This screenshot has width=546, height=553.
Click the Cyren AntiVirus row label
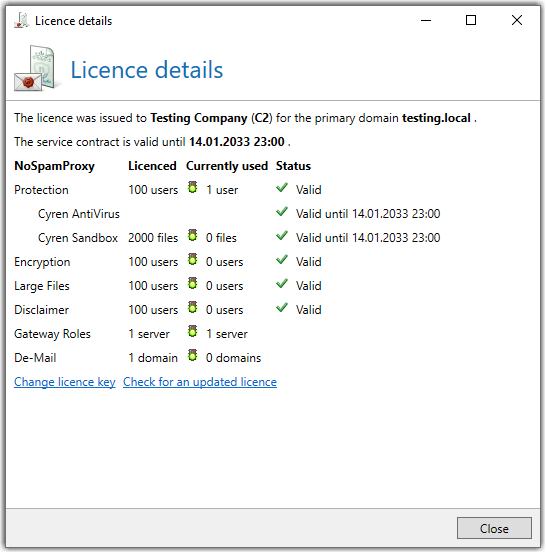pyautogui.click(x=79, y=214)
